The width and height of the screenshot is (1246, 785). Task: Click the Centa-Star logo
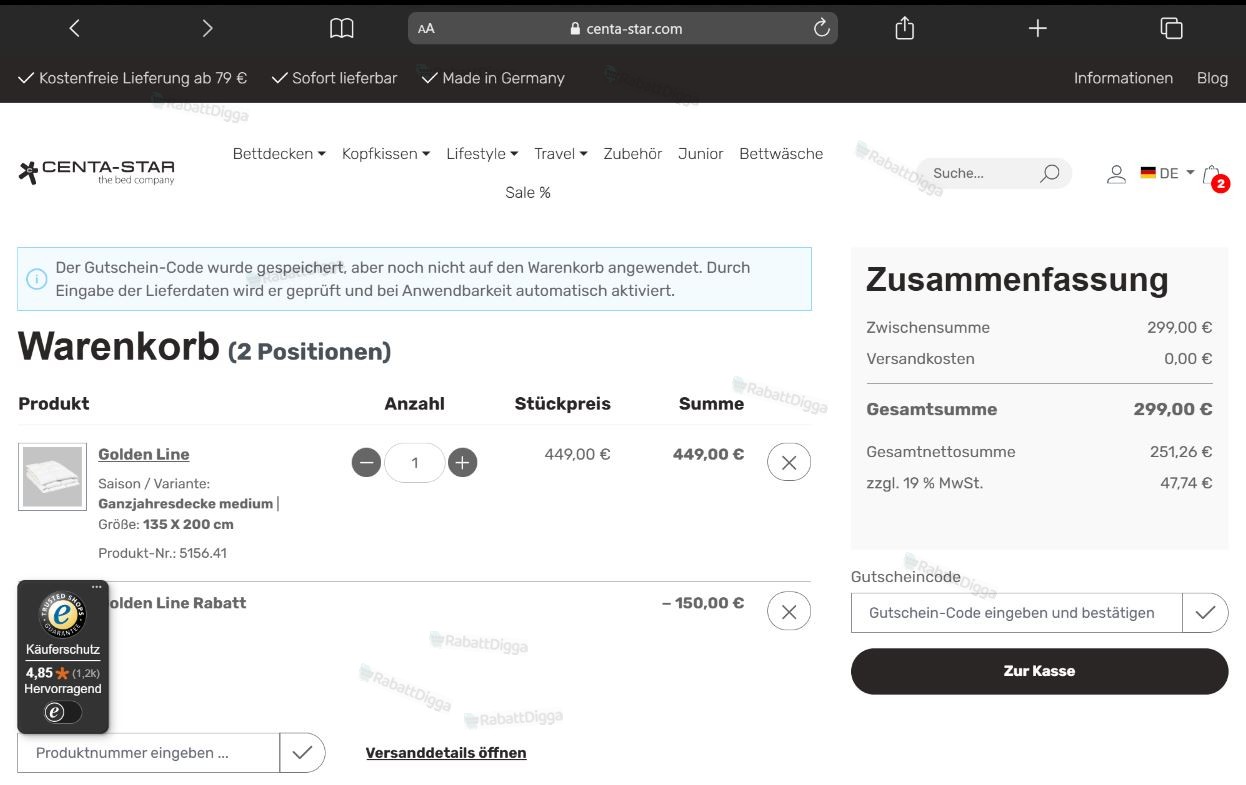click(x=96, y=172)
